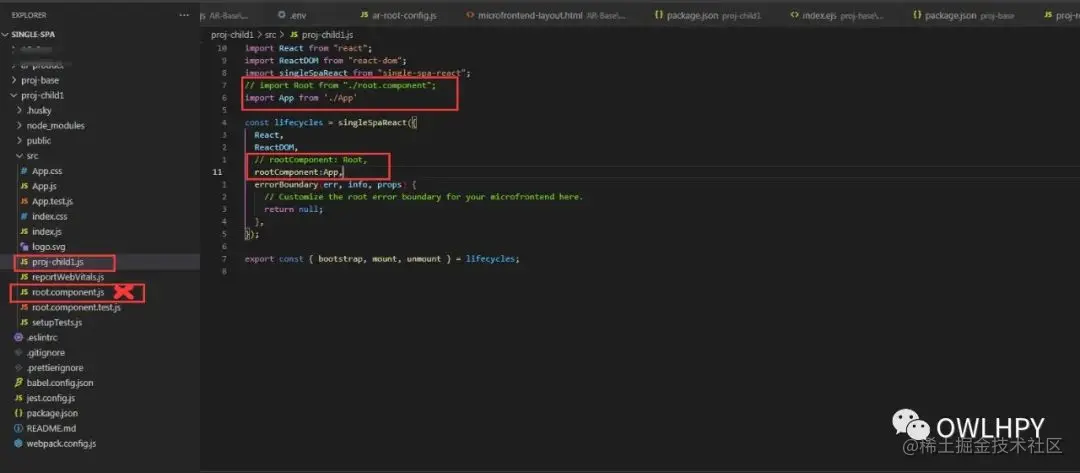Click the logo.svg file icon
This screenshot has width=1080, height=473.
(x=24, y=246)
